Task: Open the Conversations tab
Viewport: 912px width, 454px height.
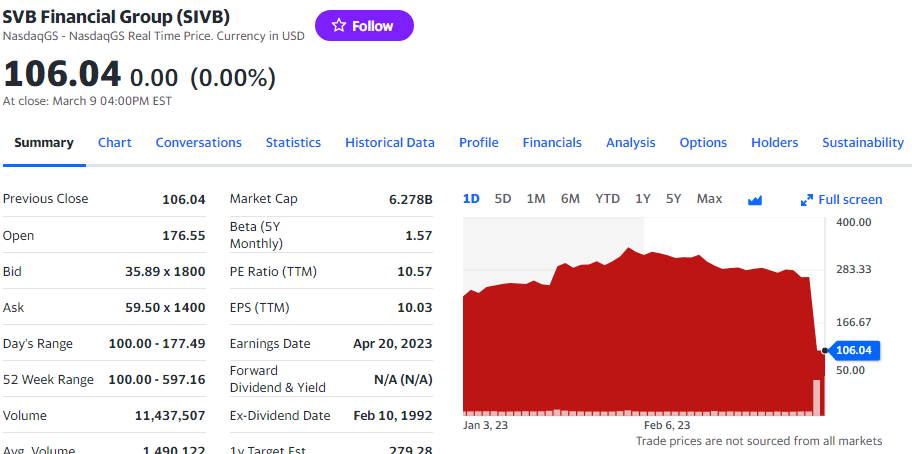Action: pyautogui.click(x=198, y=142)
